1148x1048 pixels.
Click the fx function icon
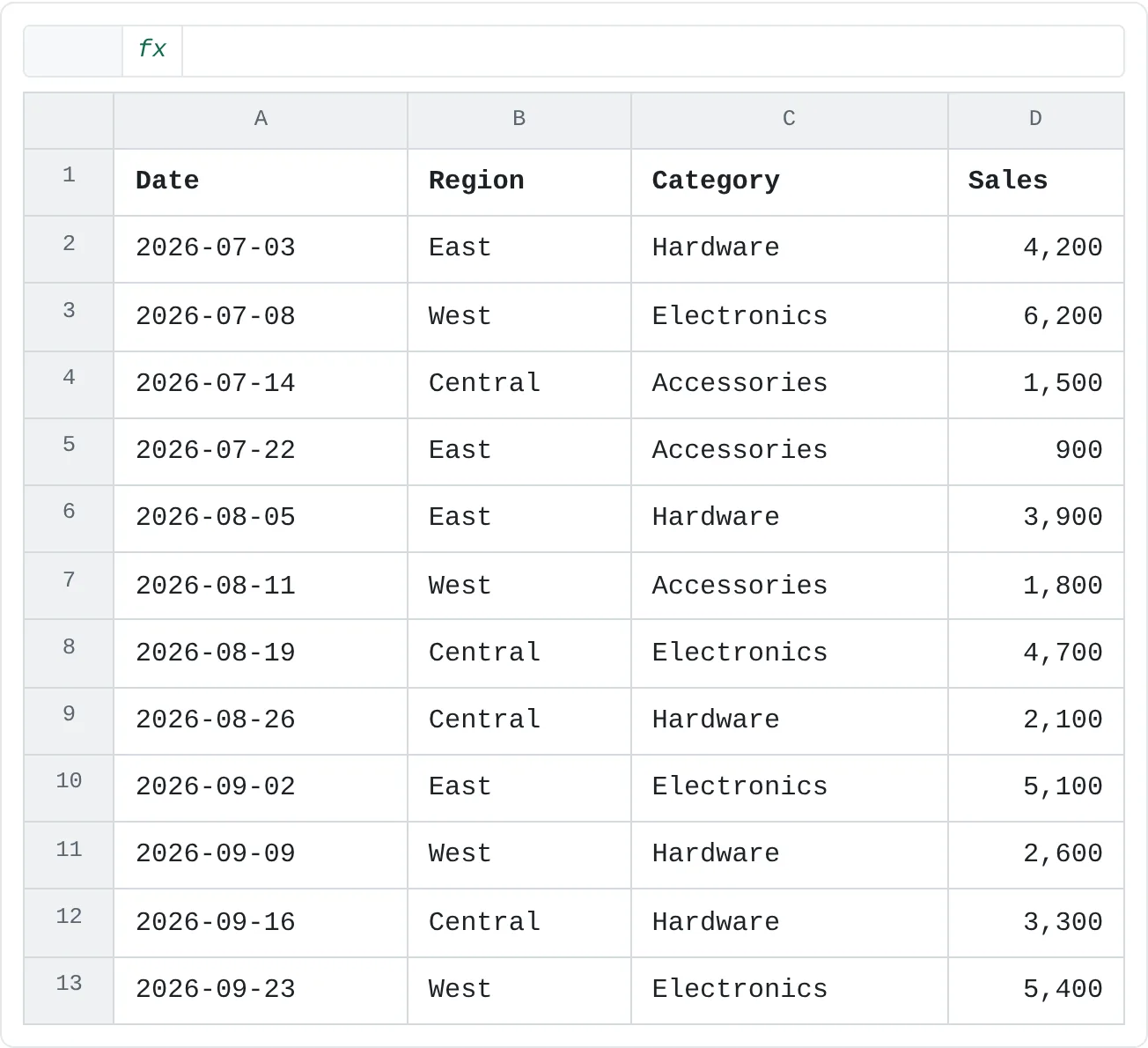152,50
